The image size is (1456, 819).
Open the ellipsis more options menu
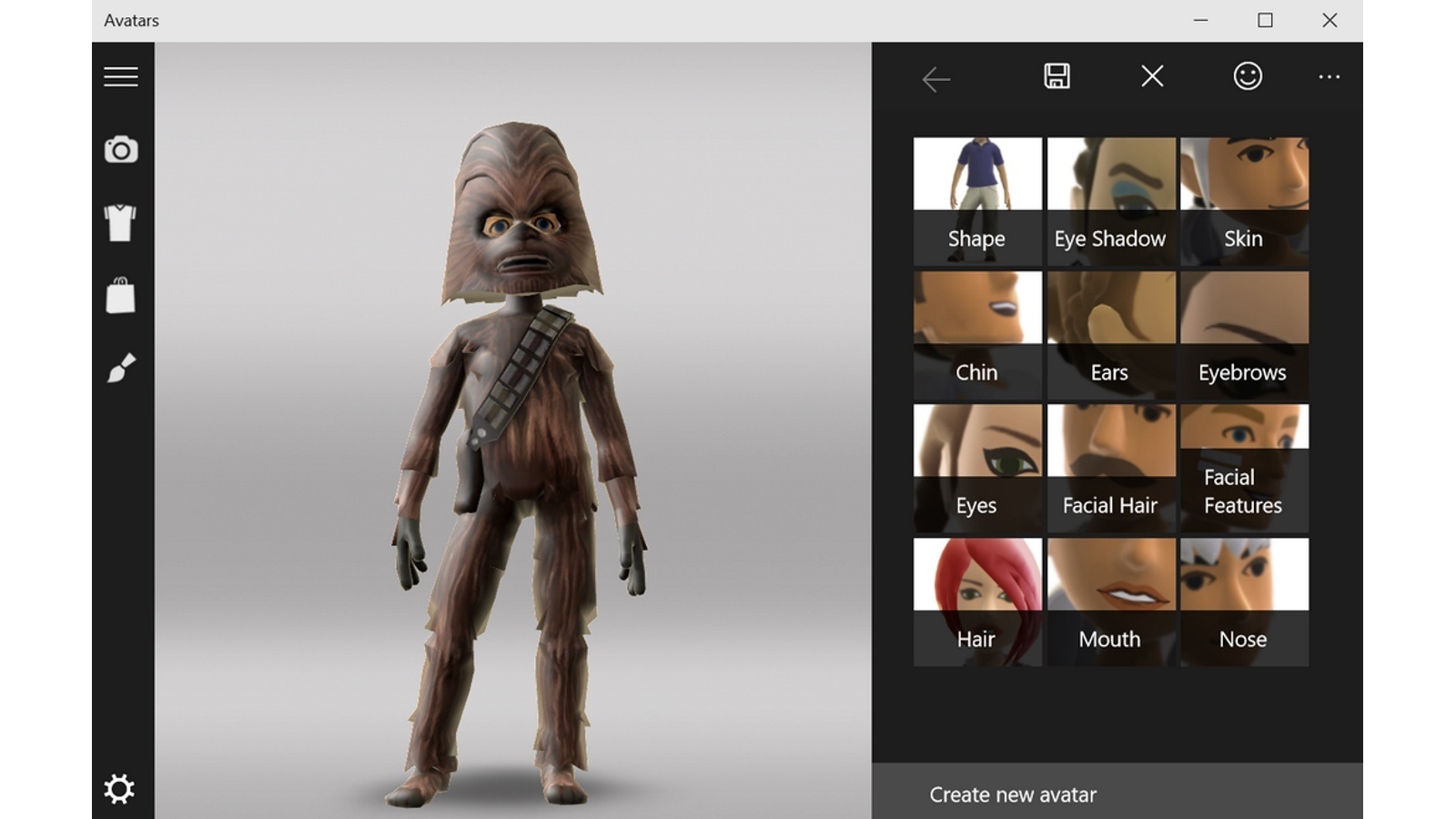(1330, 77)
